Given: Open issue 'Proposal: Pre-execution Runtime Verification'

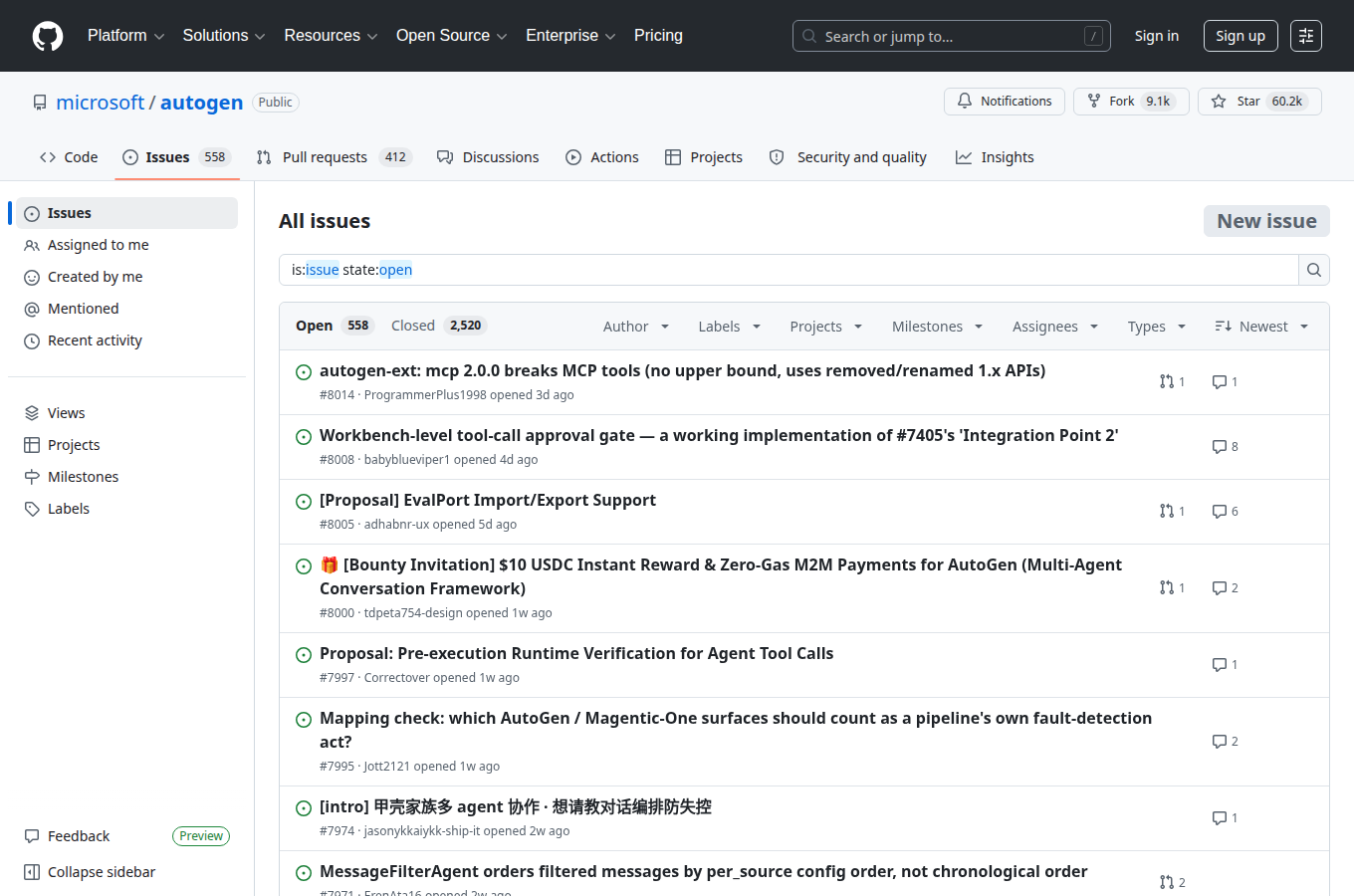Looking at the screenshot, I should pyautogui.click(x=576, y=653).
